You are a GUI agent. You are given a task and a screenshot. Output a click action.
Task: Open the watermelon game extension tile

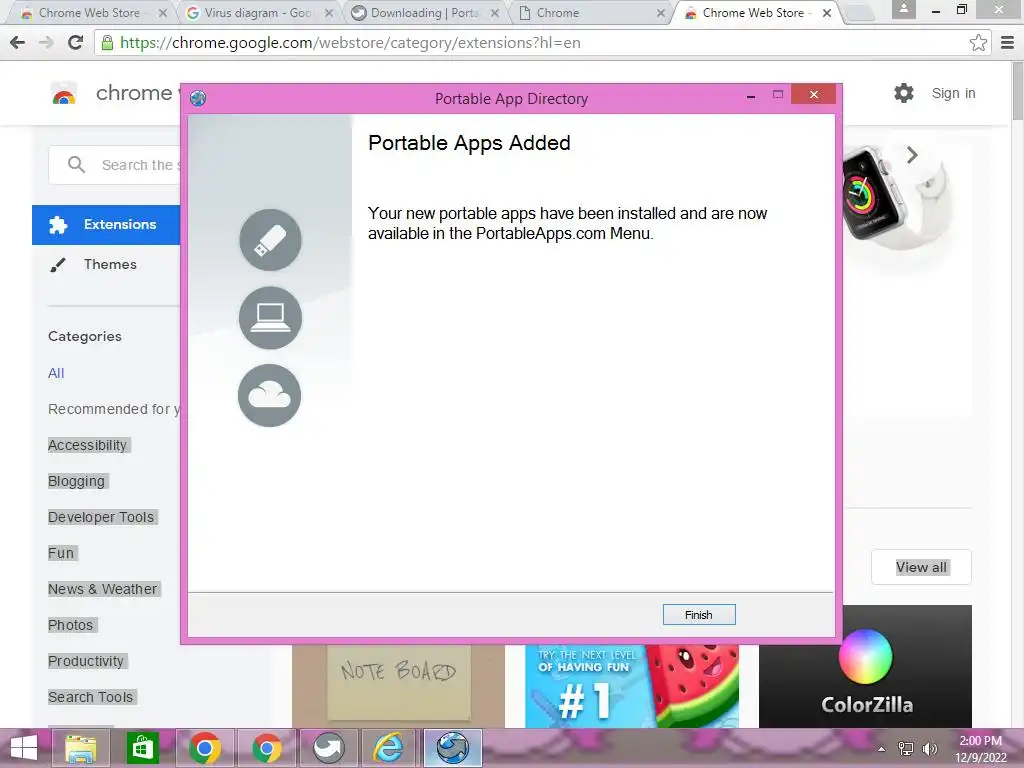pos(632,686)
